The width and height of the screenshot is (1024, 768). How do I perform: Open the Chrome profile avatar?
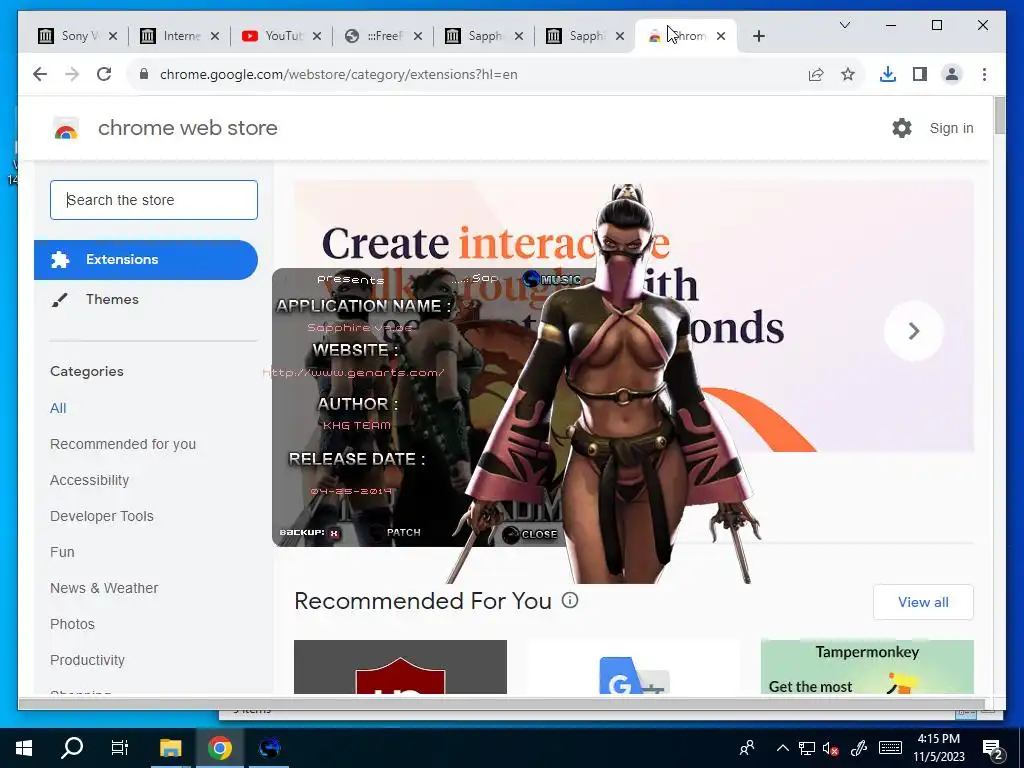pos(952,74)
